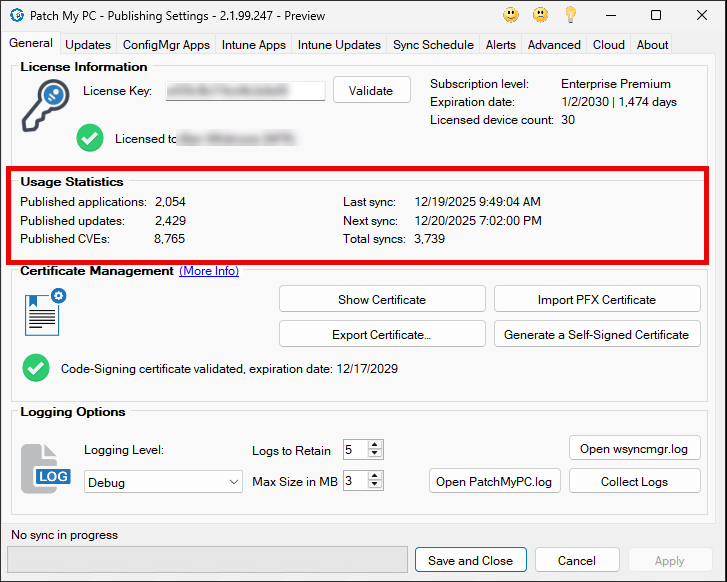Open wsyncmgr.log file button

[634, 449]
